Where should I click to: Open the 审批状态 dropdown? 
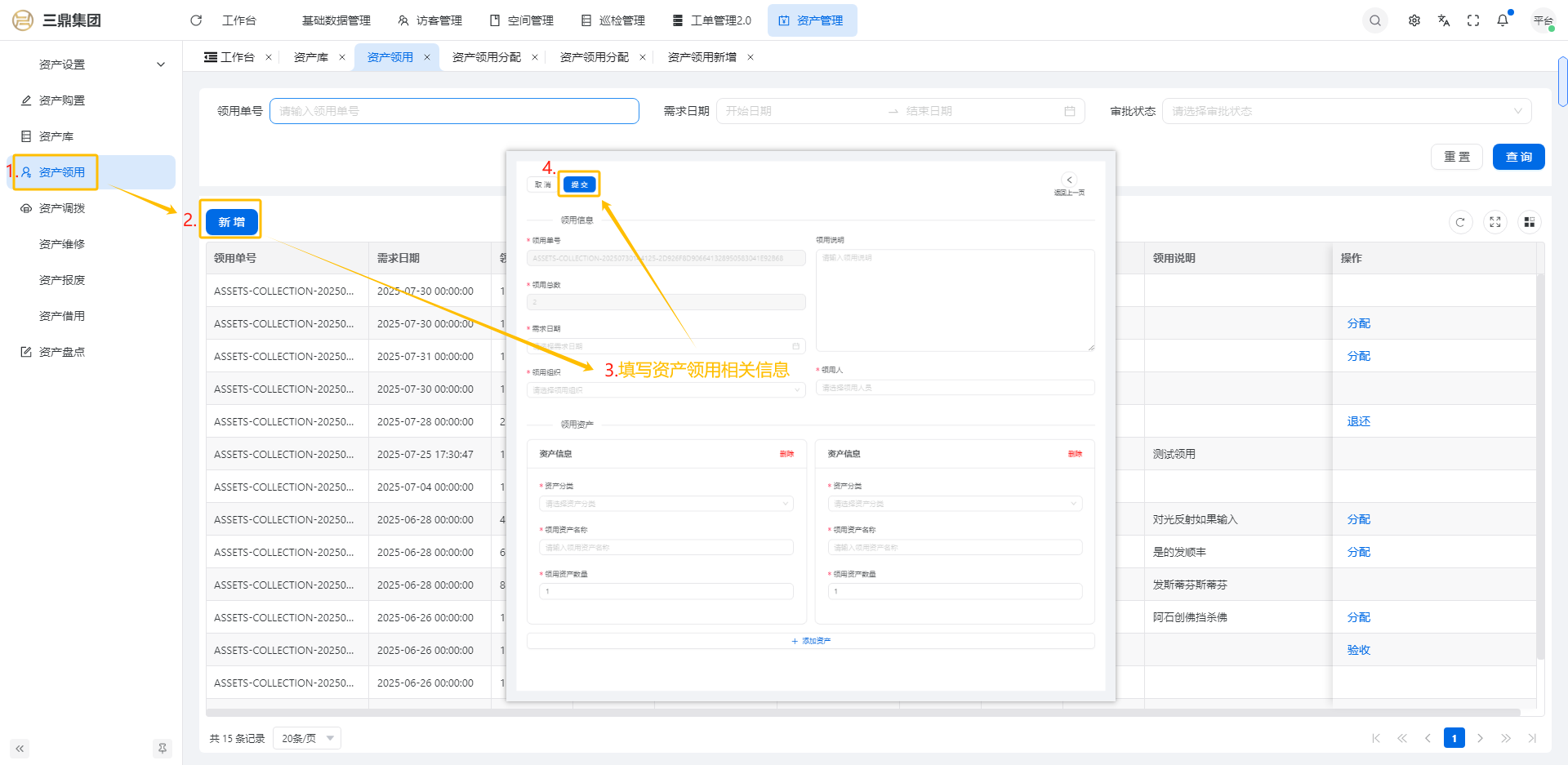pyautogui.click(x=1346, y=111)
